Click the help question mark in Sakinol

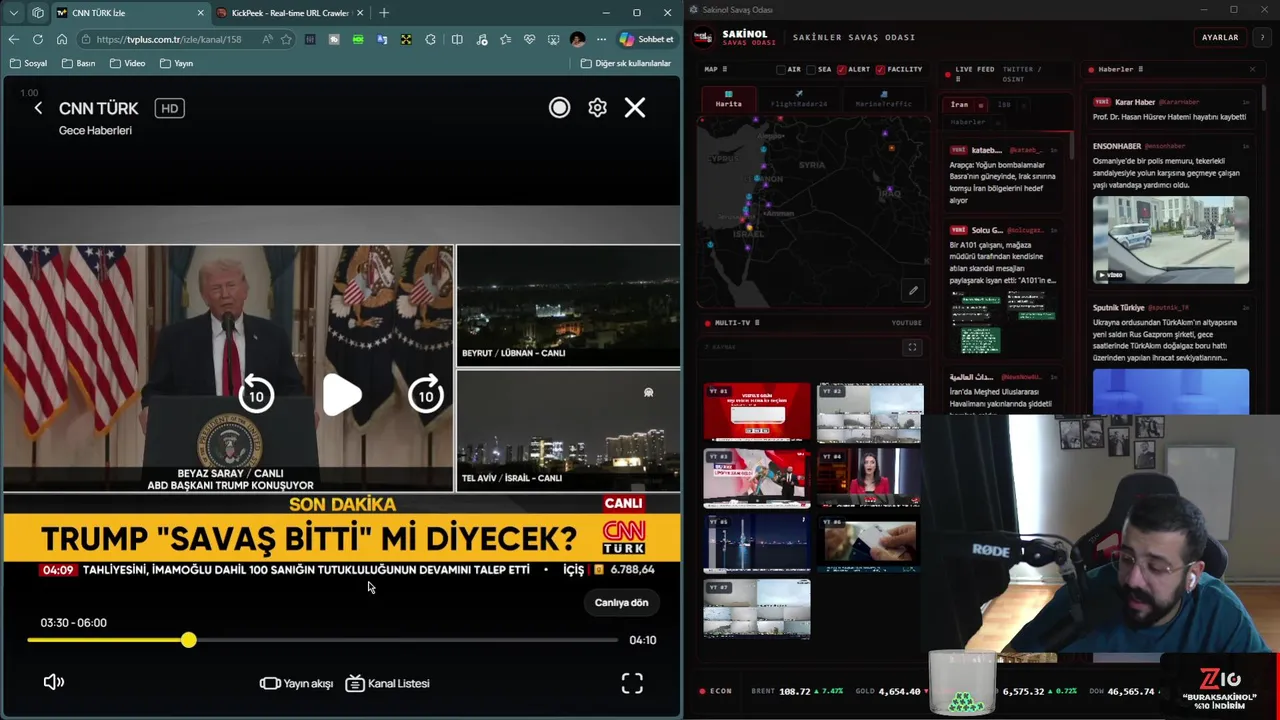1262,37
